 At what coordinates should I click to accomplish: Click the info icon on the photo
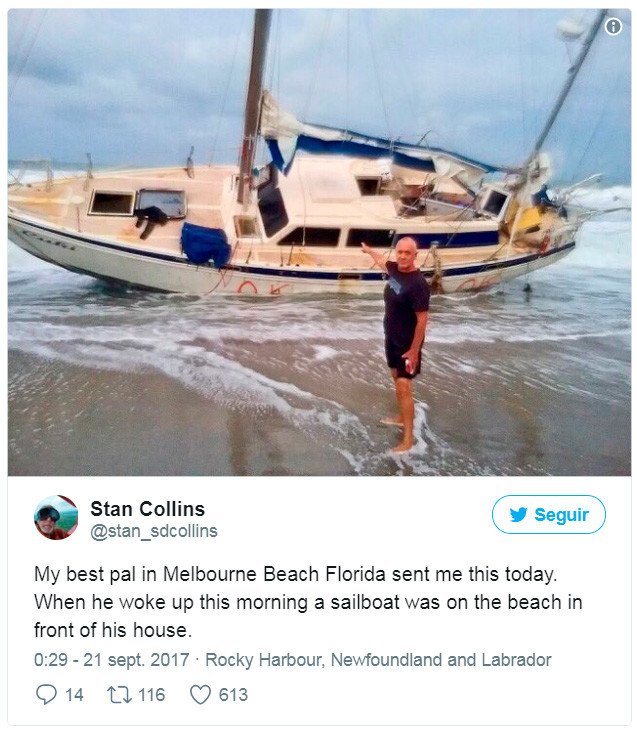pos(613,26)
